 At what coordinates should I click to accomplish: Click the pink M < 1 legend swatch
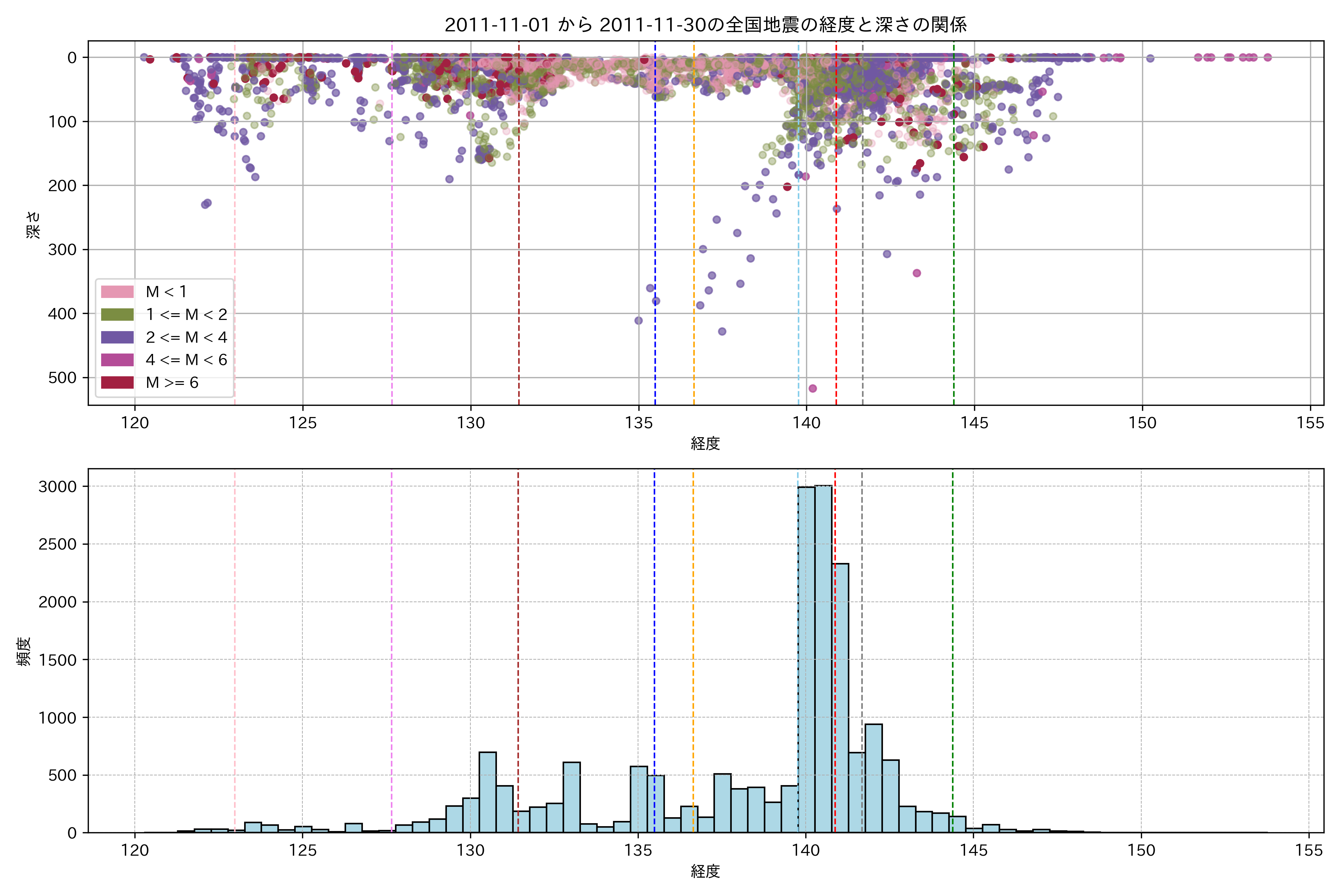point(117,292)
